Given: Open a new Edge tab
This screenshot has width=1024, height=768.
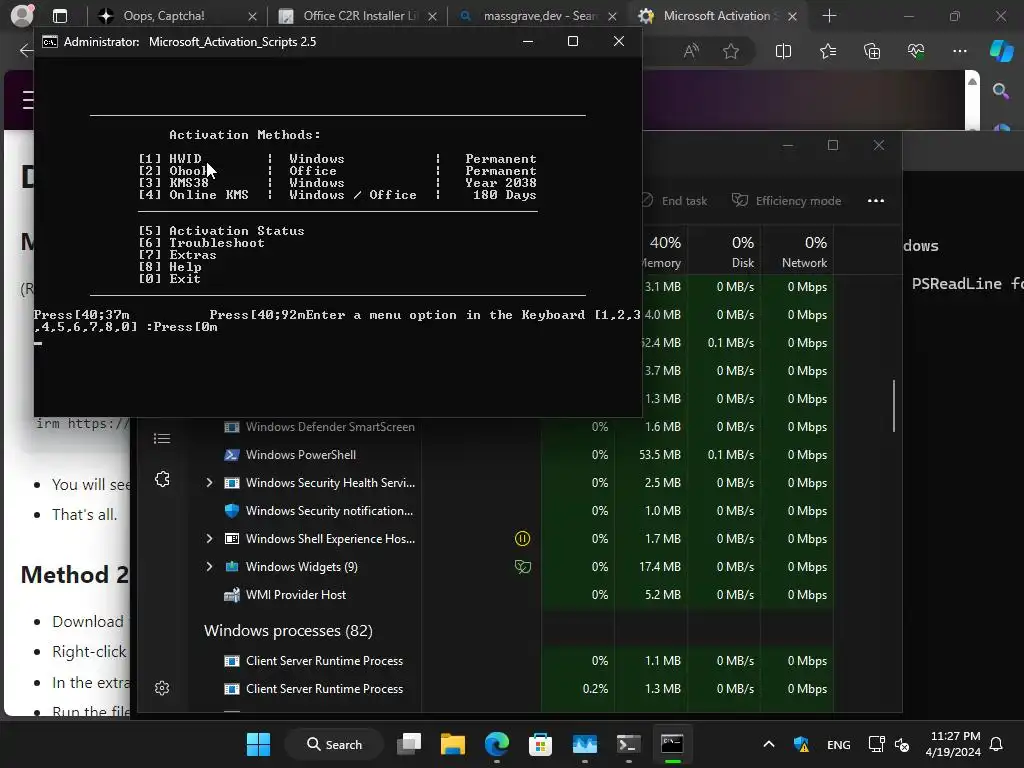Looking at the screenshot, I should pyautogui.click(x=829, y=16).
